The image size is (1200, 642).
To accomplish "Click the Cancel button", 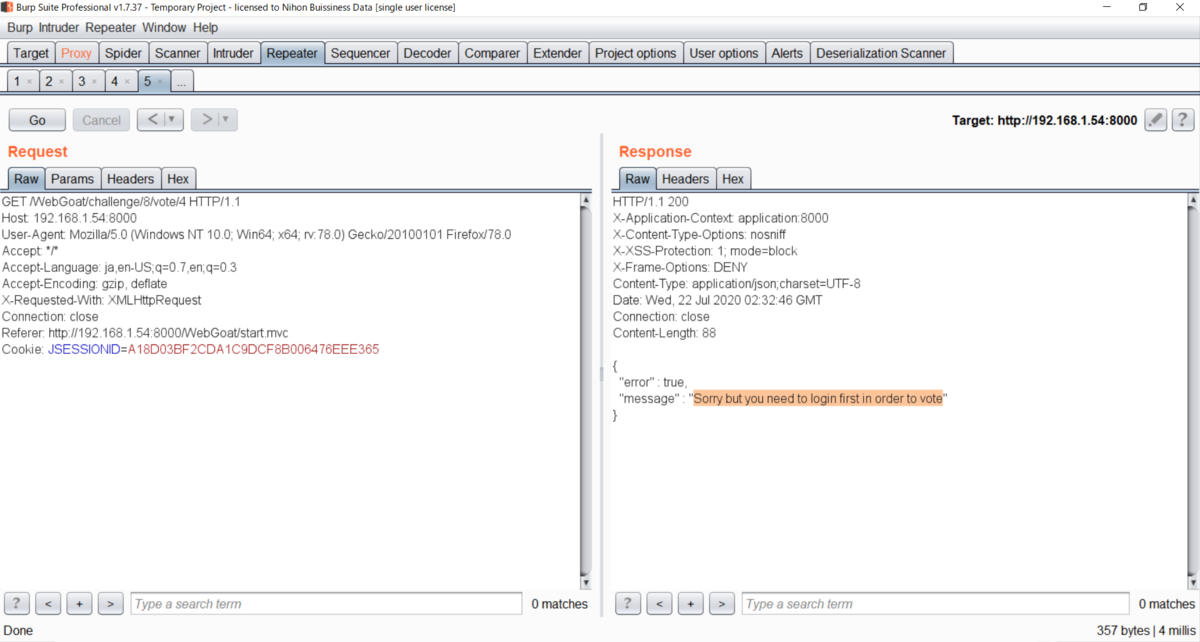I will click(x=101, y=120).
